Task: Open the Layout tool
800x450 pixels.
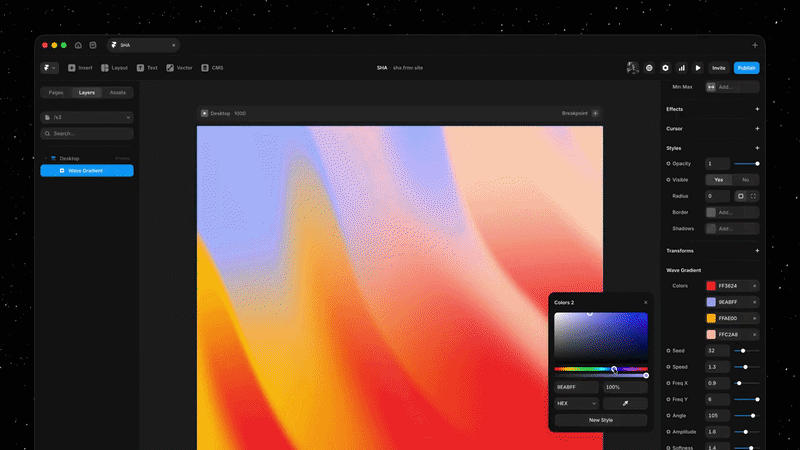Action: (x=114, y=68)
